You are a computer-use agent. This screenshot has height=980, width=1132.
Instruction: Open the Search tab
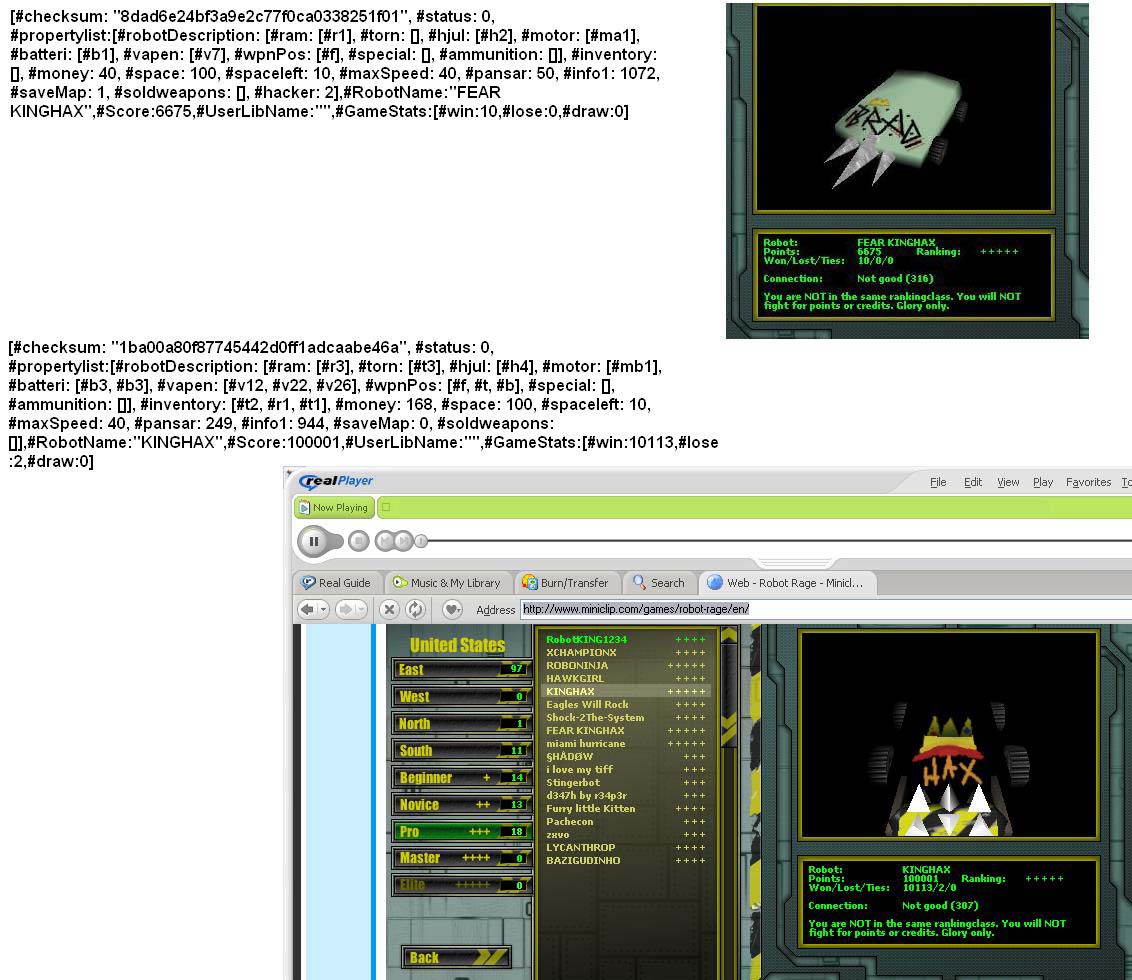(658, 583)
